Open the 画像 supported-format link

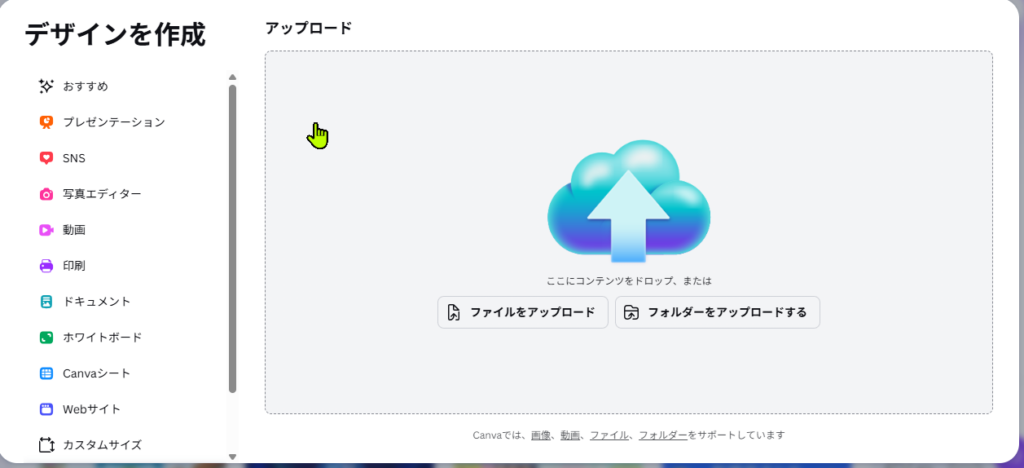pos(540,435)
